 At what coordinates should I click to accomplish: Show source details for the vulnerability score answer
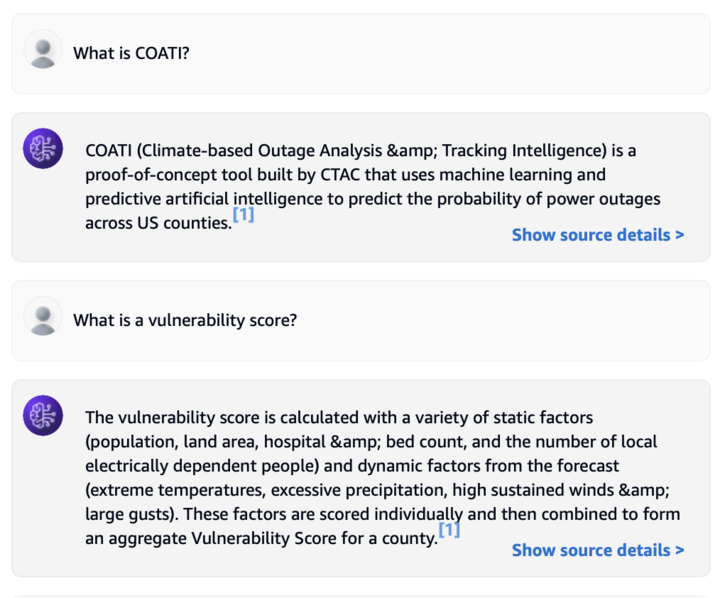pyautogui.click(x=598, y=550)
